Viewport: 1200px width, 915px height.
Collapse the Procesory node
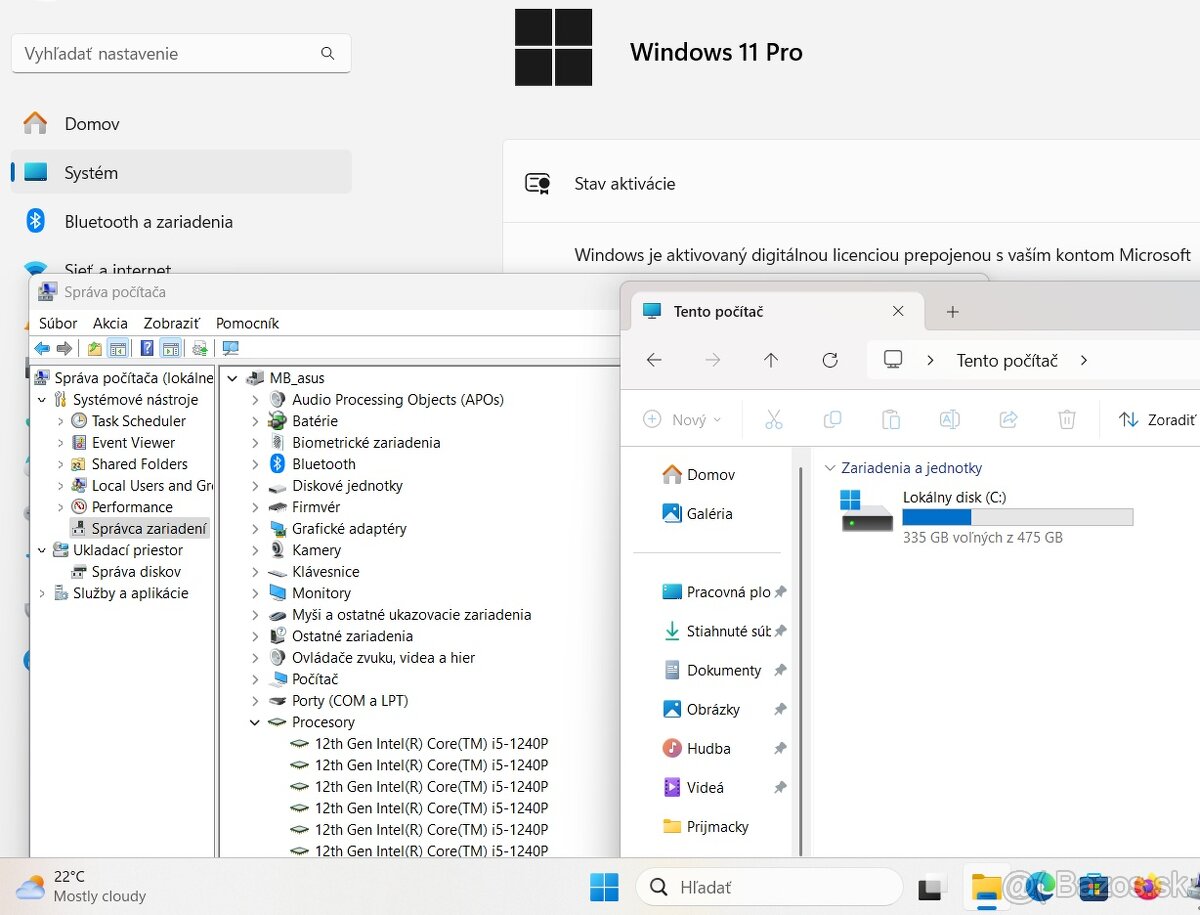pyautogui.click(x=255, y=722)
